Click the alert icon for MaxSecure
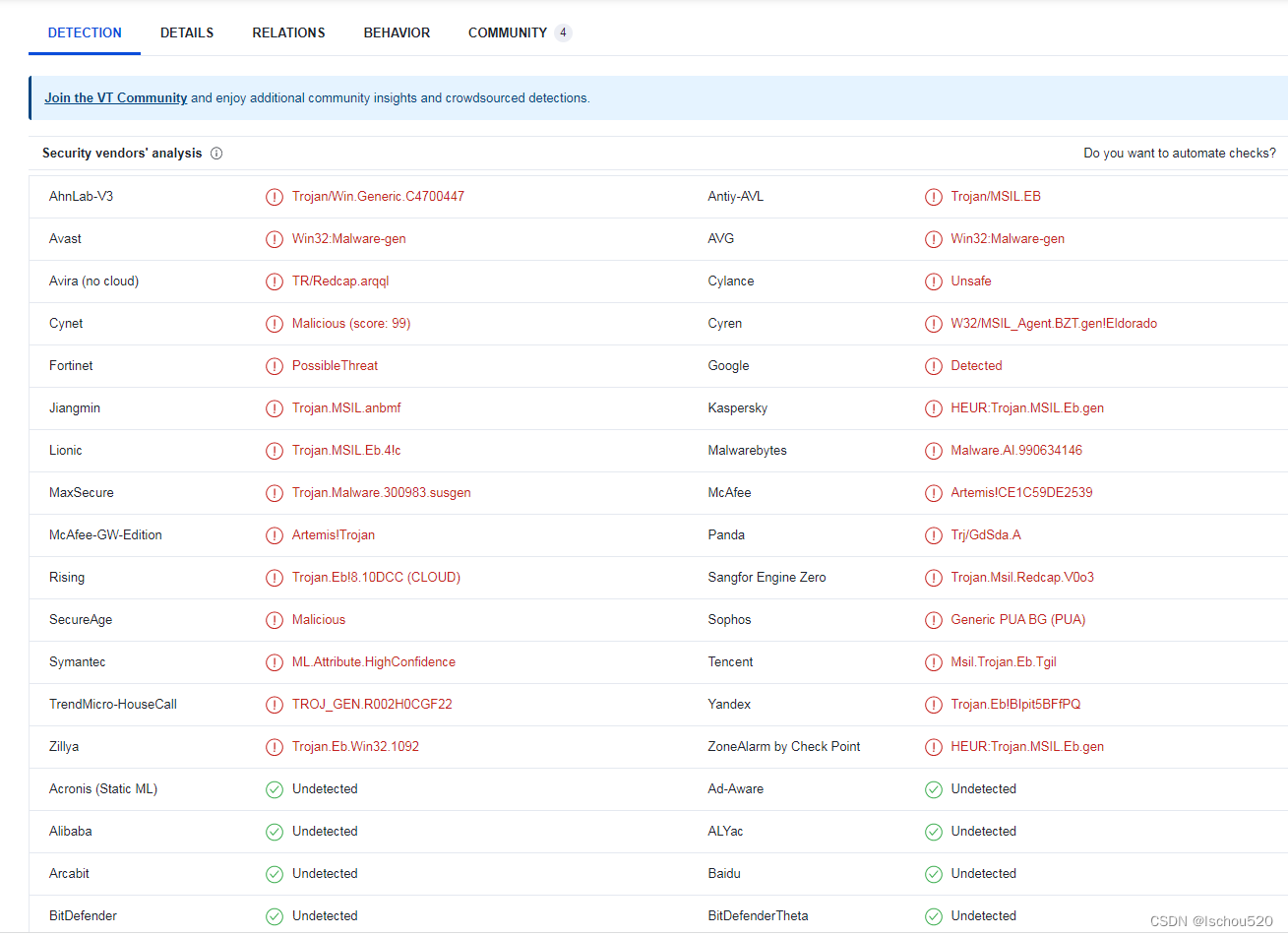1288x936 pixels. 275,493
